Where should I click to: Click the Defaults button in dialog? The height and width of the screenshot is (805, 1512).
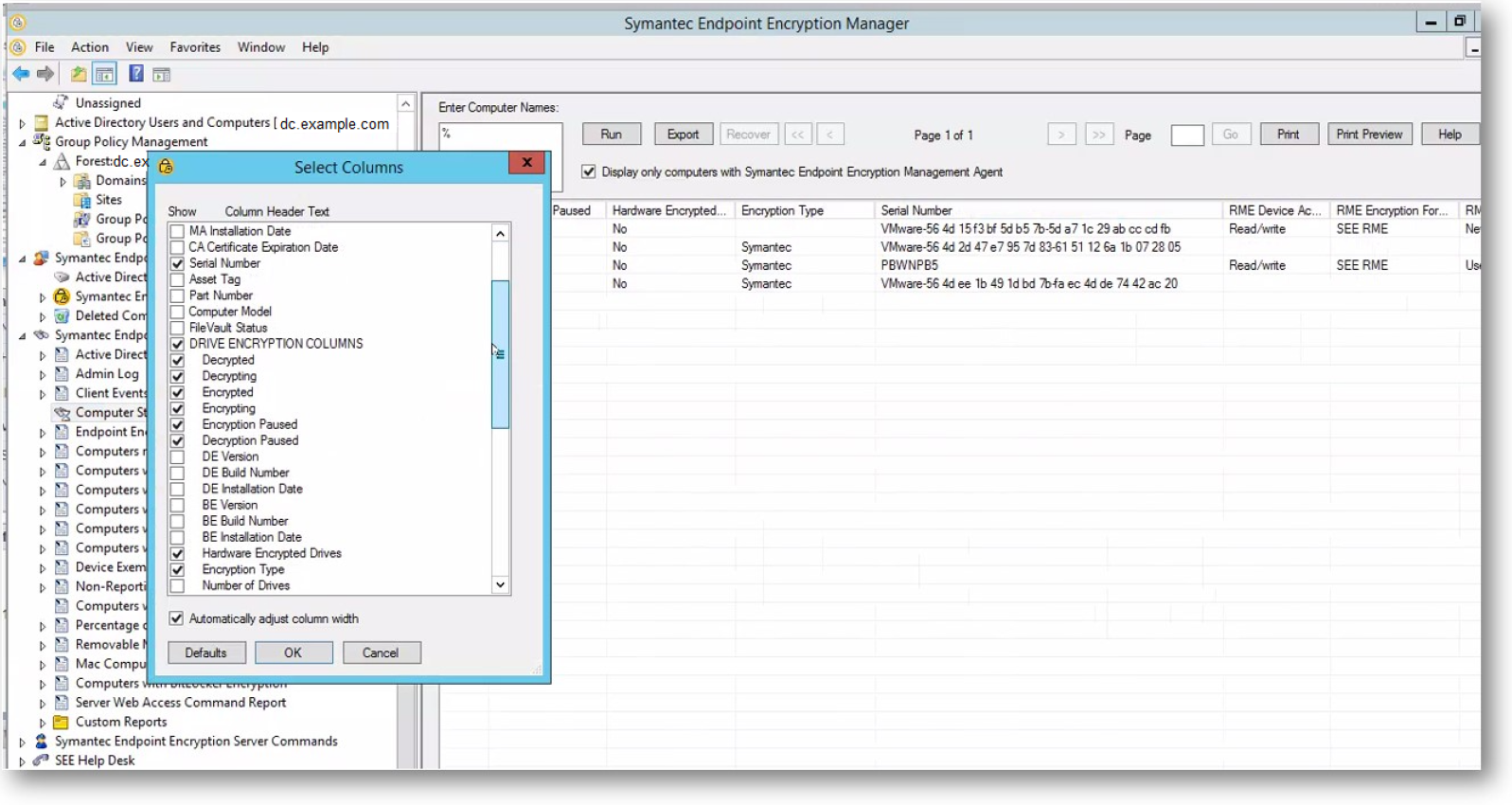tap(206, 653)
